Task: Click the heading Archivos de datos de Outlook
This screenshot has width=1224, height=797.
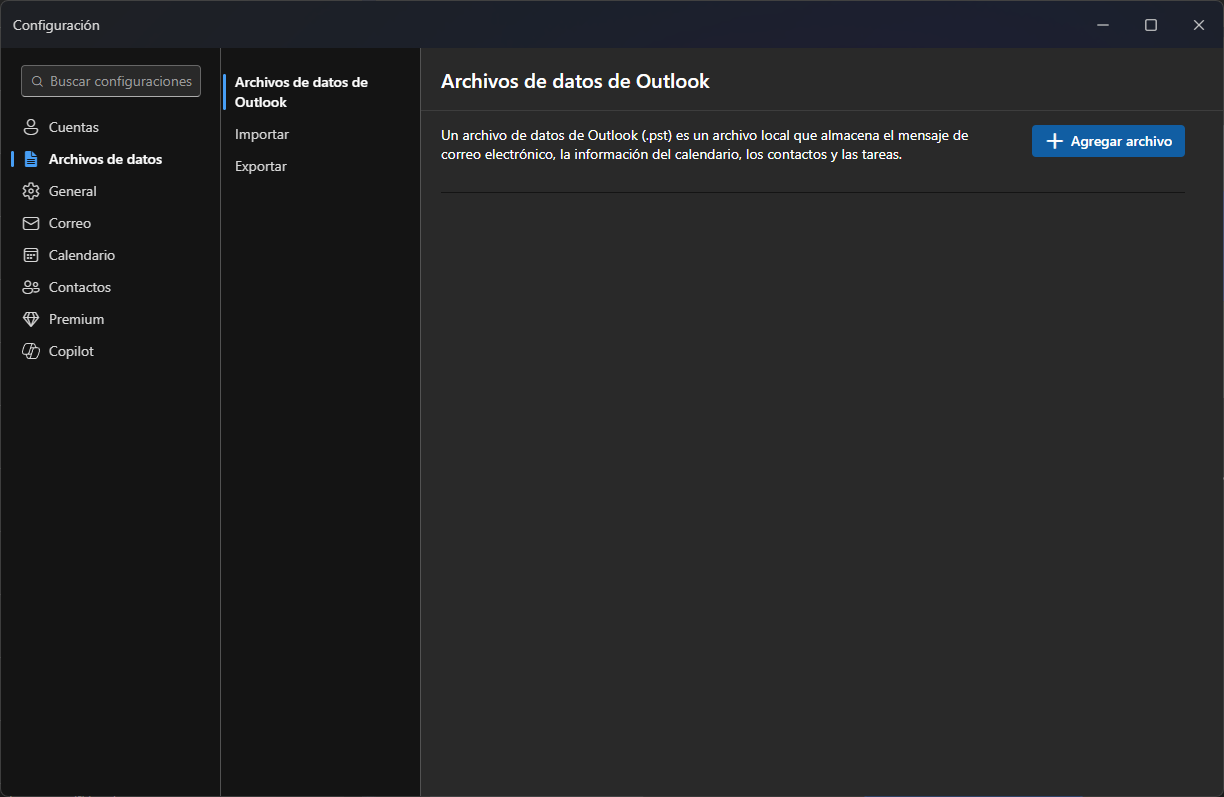Action: (575, 82)
